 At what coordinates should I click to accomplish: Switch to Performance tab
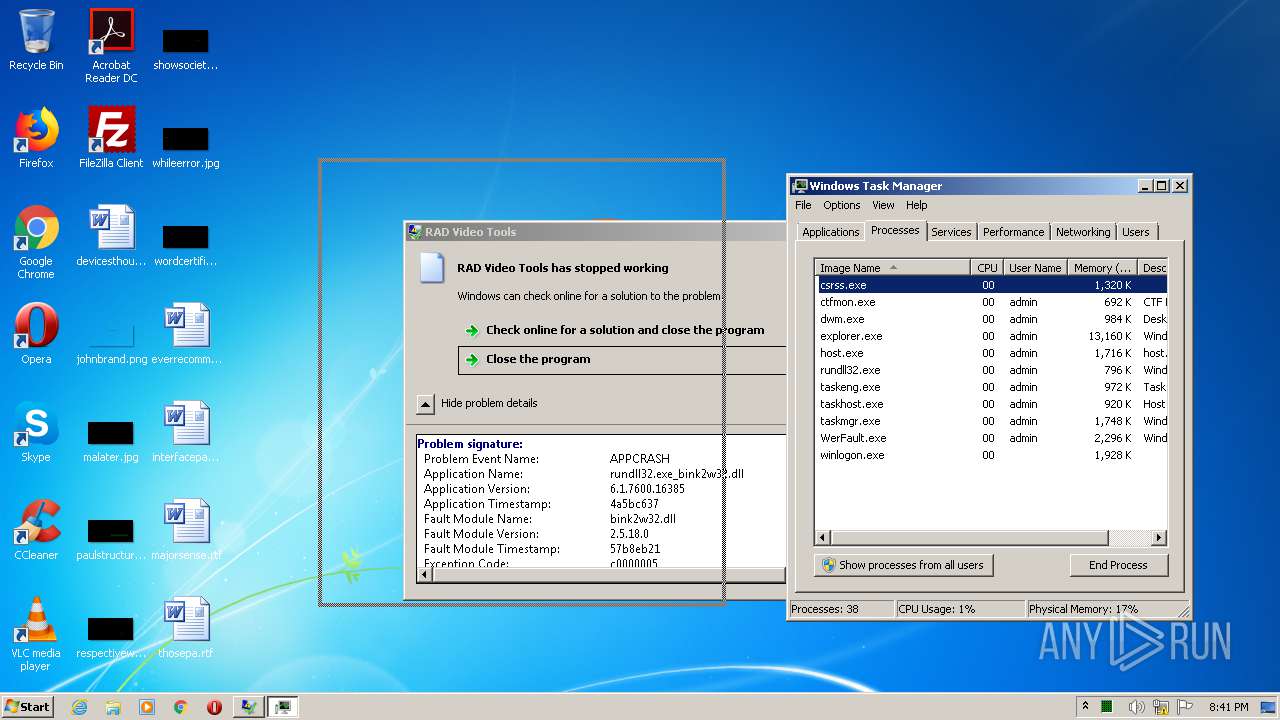click(x=1013, y=232)
